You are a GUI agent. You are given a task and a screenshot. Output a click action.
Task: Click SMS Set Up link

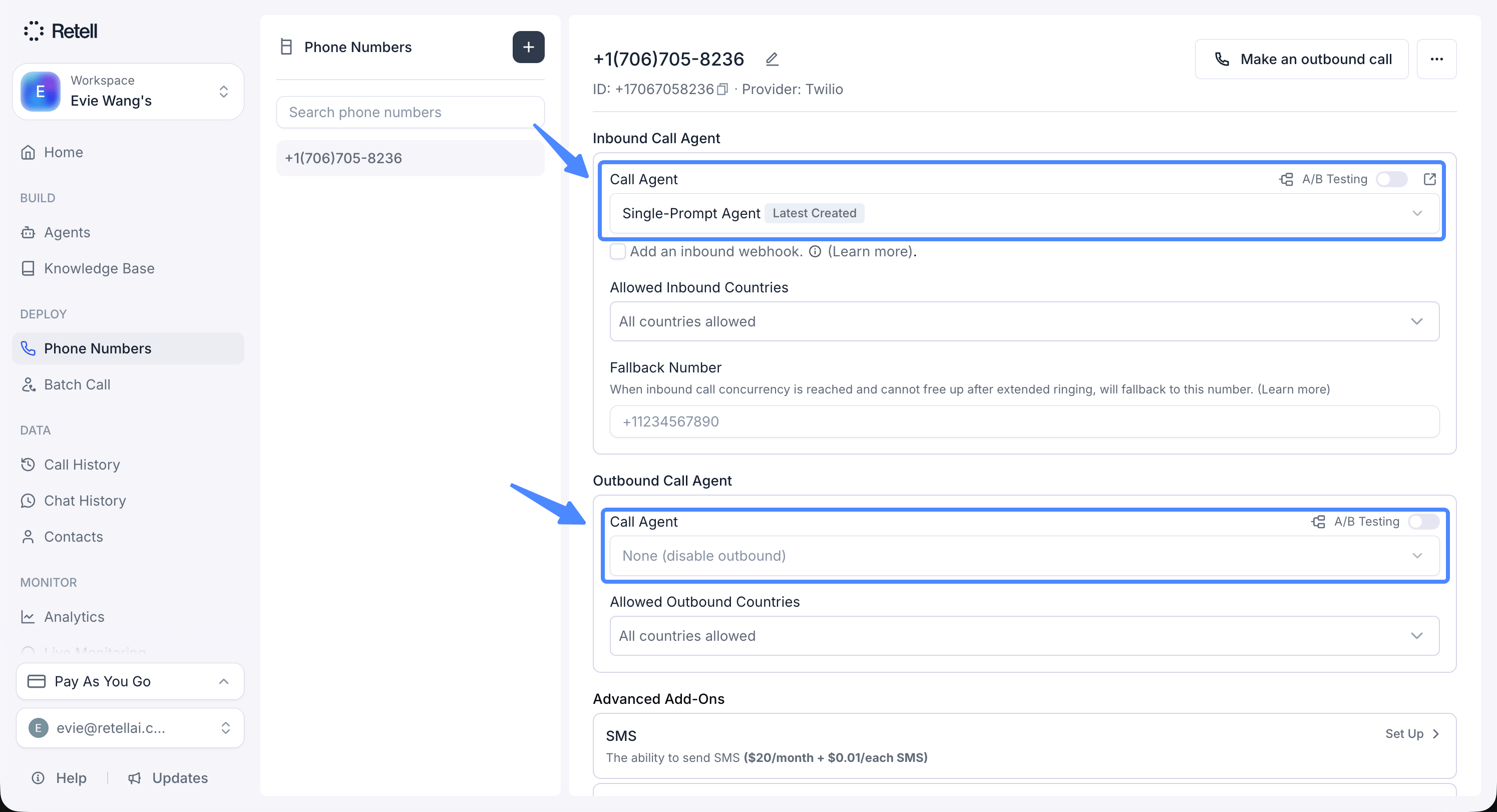click(1412, 733)
